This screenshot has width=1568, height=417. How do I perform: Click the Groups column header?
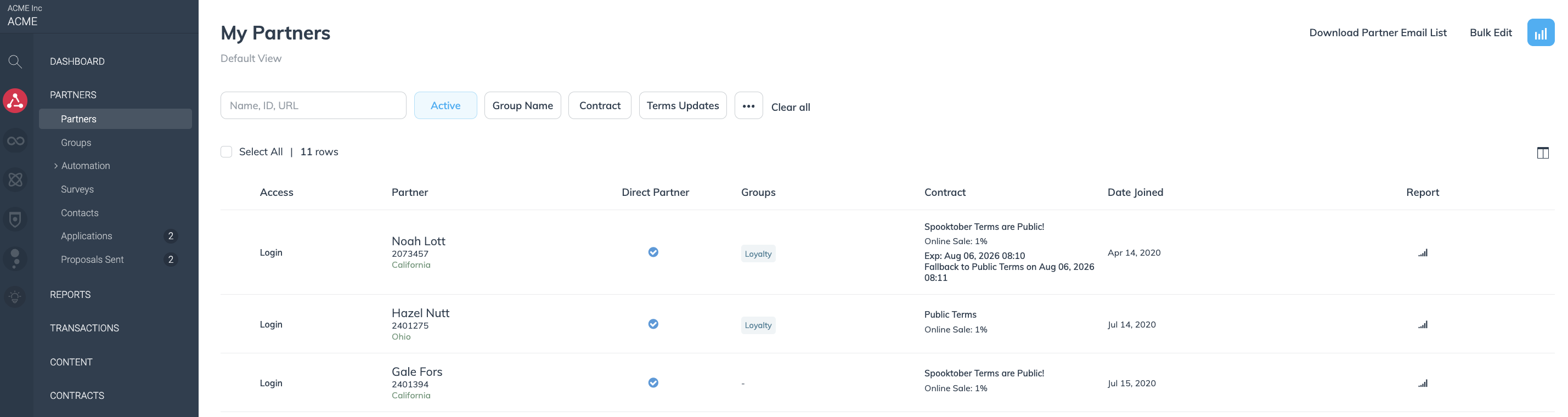tap(758, 193)
